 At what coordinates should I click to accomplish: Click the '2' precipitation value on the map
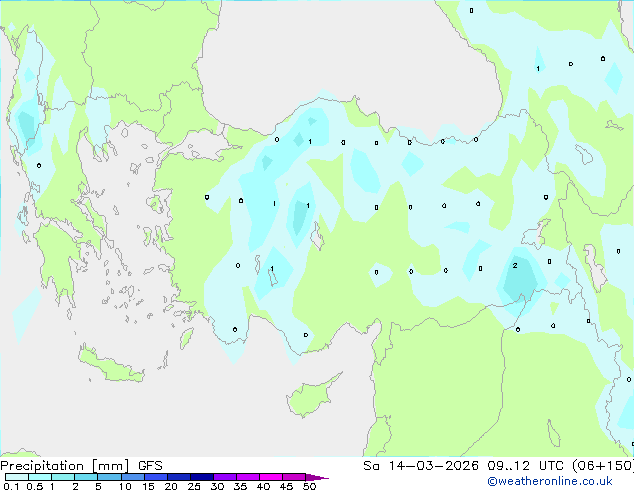515,266
